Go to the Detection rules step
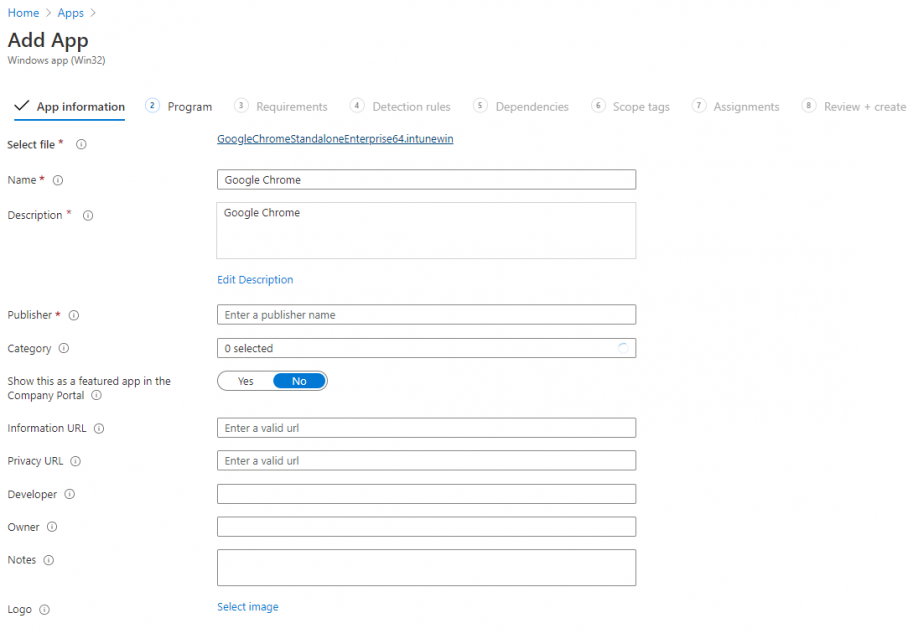This screenshot has width=913, height=639. (x=410, y=106)
